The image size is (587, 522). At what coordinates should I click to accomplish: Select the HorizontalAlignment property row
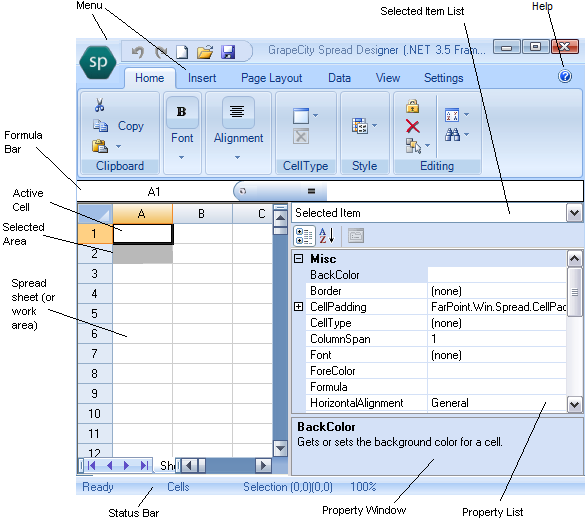pos(436,403)
